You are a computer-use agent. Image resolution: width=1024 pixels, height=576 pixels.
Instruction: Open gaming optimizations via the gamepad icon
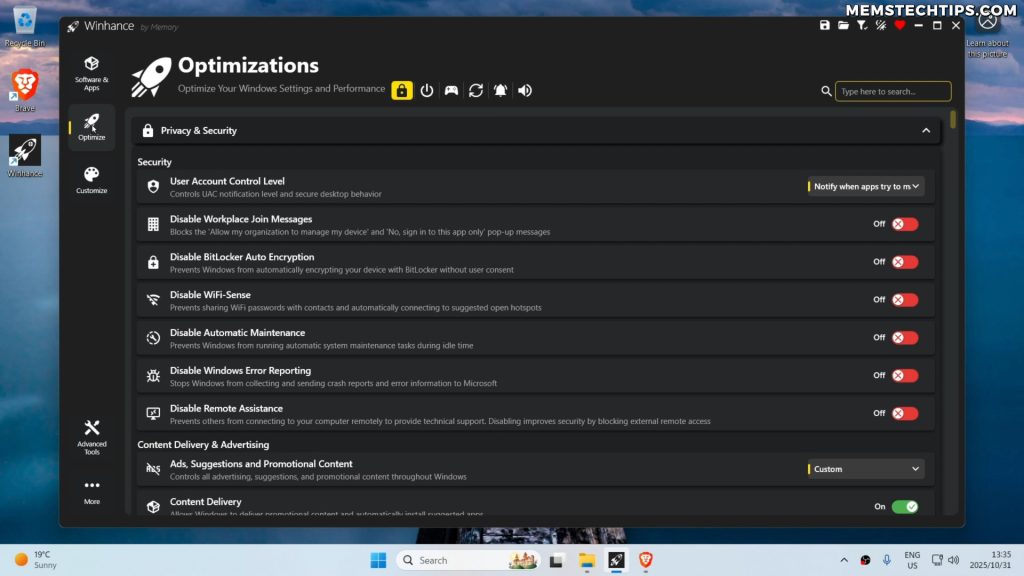tap(451, 90)
